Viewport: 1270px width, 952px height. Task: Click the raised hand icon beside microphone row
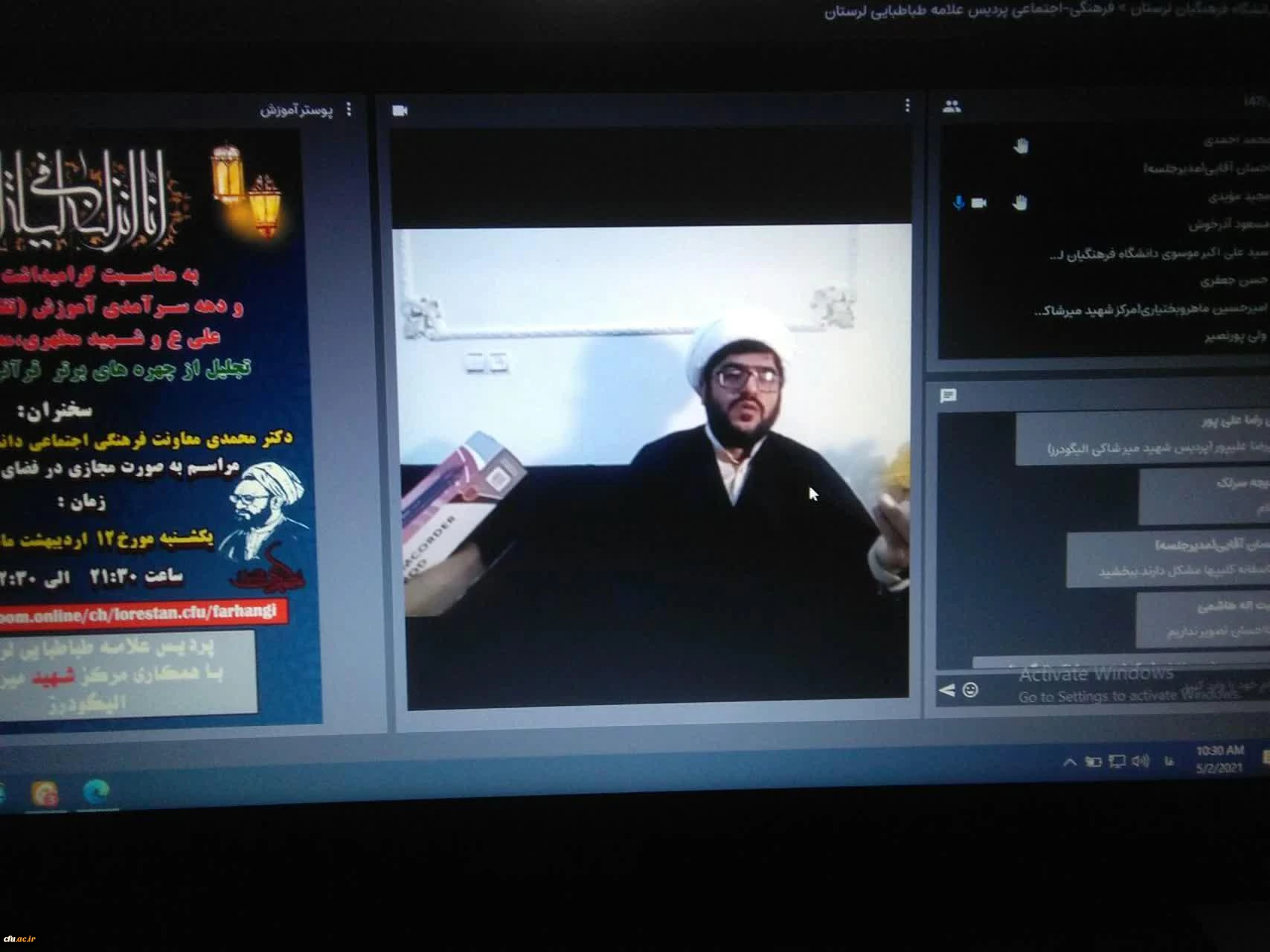(1019, 202)
